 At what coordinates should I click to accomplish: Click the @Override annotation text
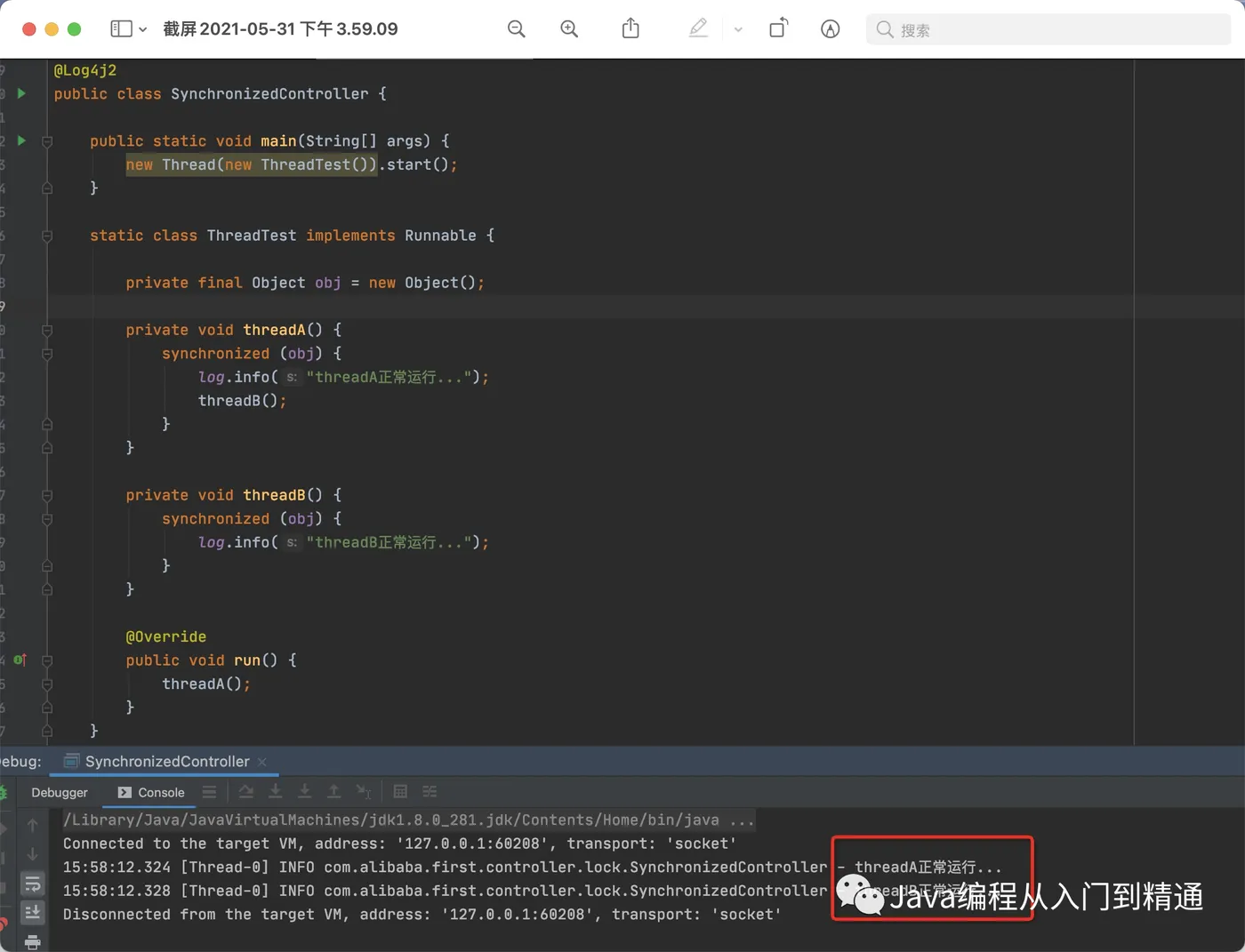166,636
